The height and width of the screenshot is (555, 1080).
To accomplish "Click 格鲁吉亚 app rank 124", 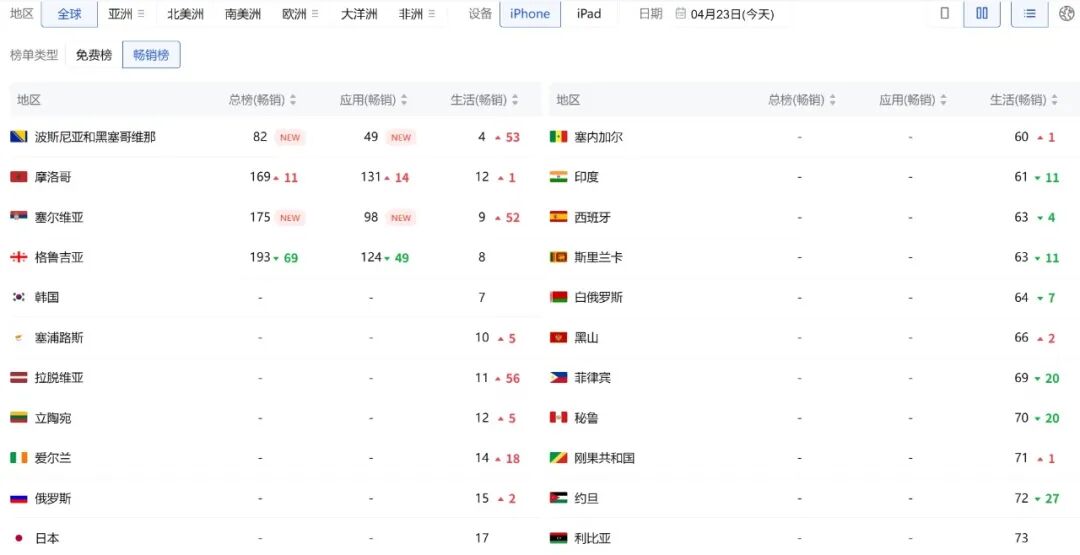I will tap(371, 257).
